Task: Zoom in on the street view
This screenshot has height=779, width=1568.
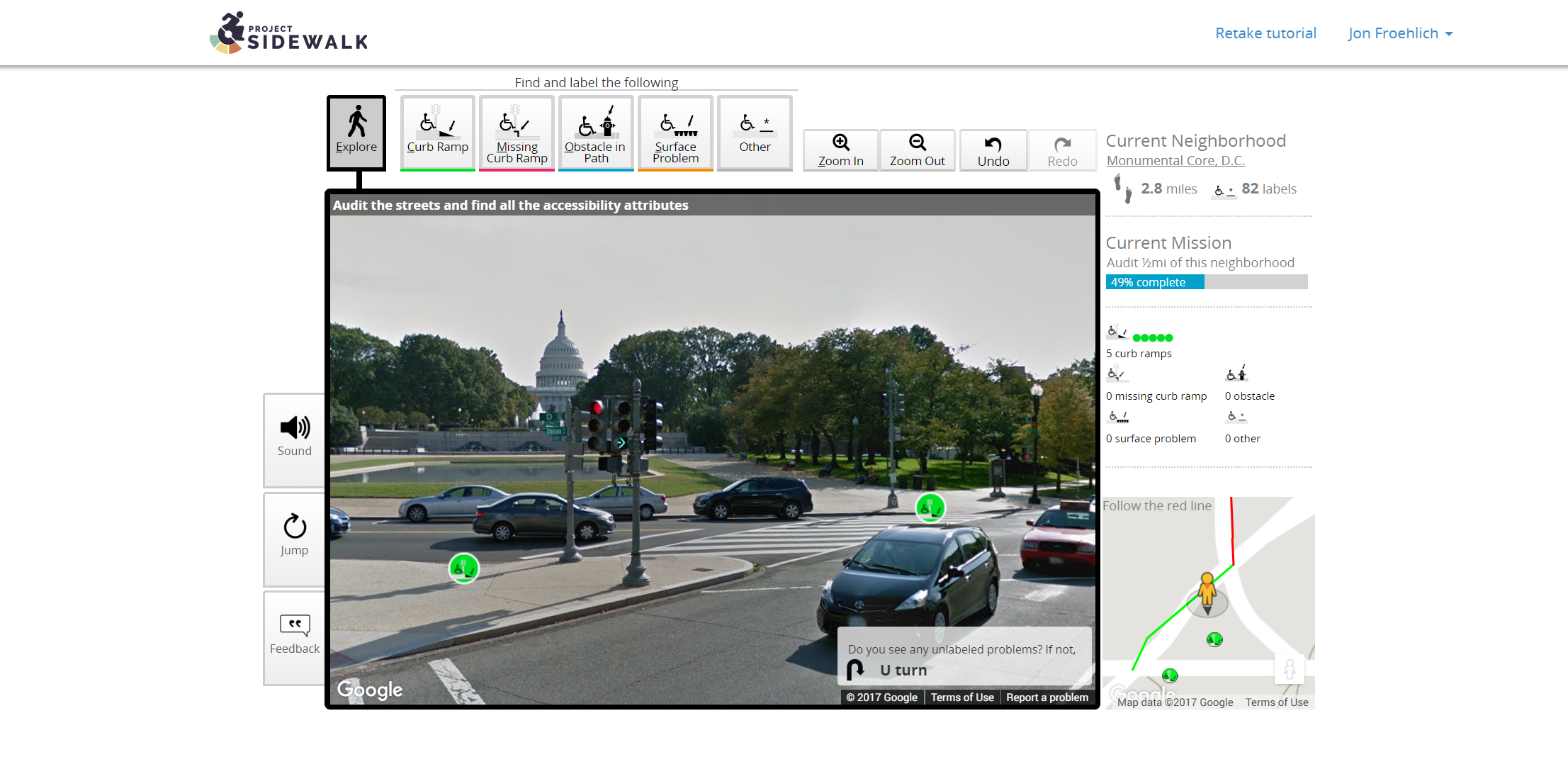Action: 840,150
